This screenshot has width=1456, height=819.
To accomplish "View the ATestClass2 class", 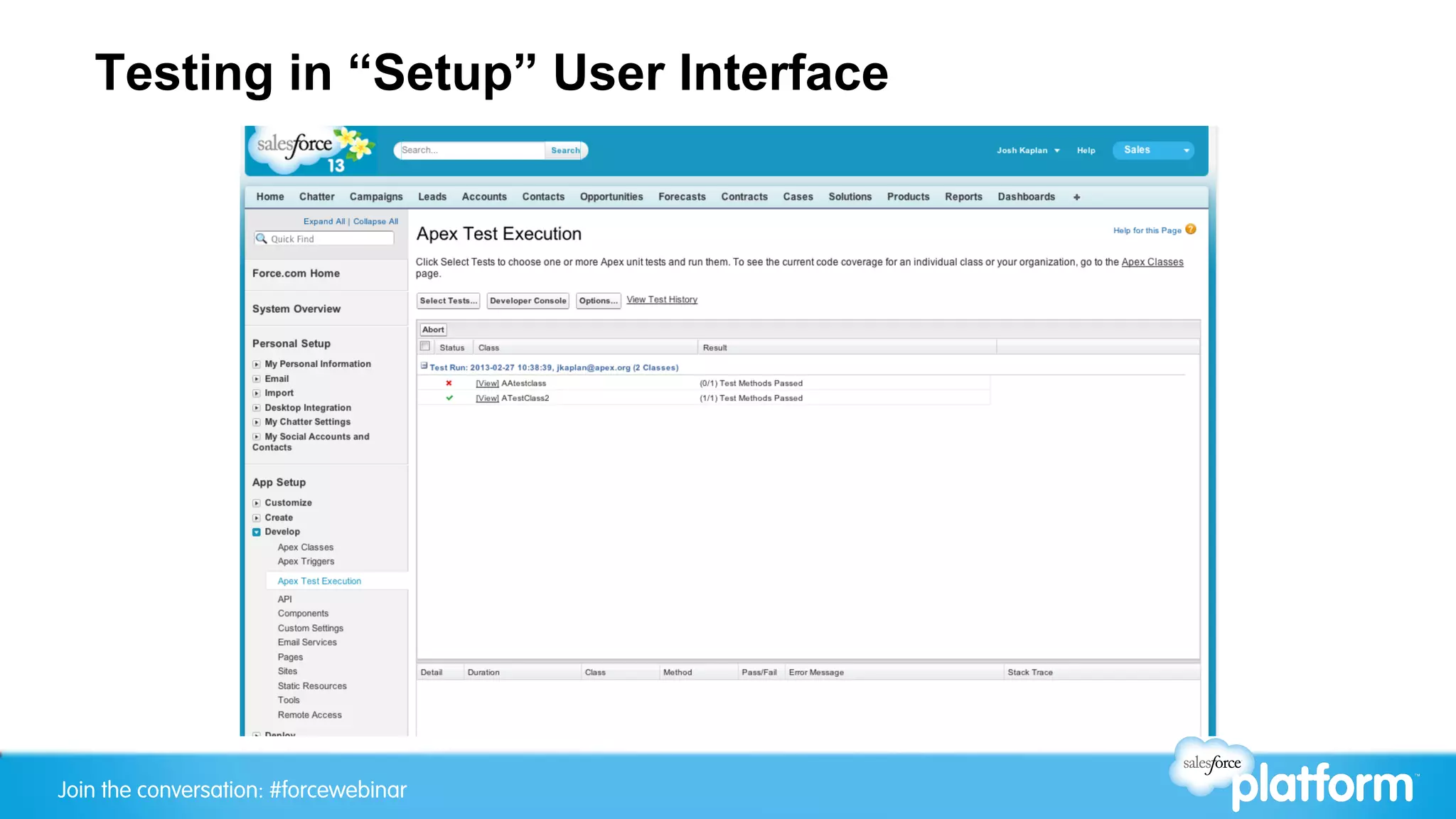I will coord(487,398).
